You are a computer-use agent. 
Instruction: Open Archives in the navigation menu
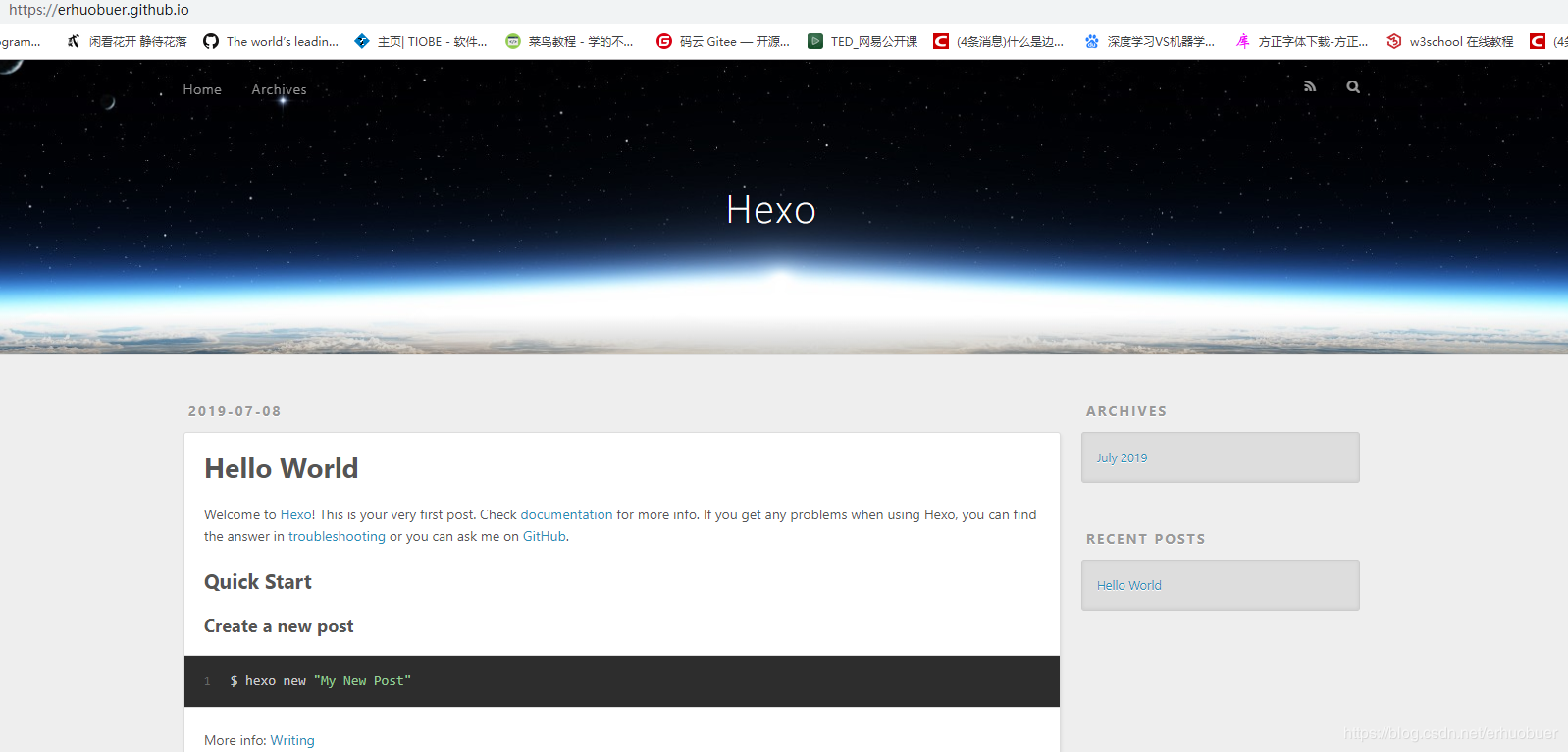[279, 89]
